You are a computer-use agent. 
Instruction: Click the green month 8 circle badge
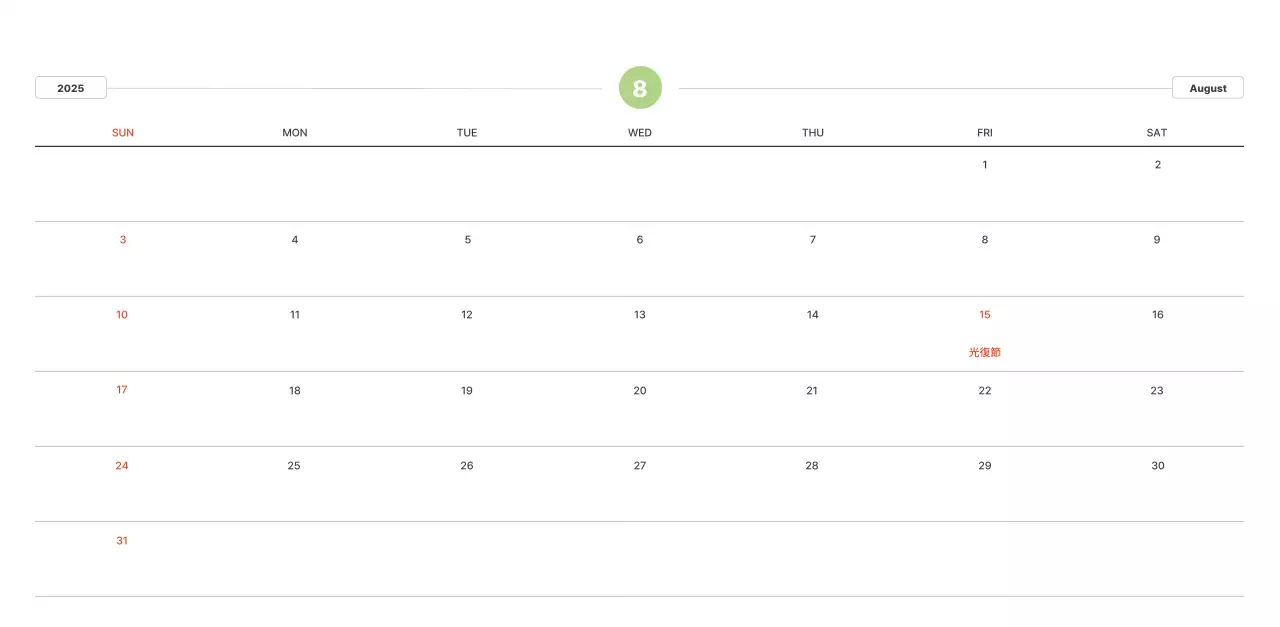pos(640,88)
